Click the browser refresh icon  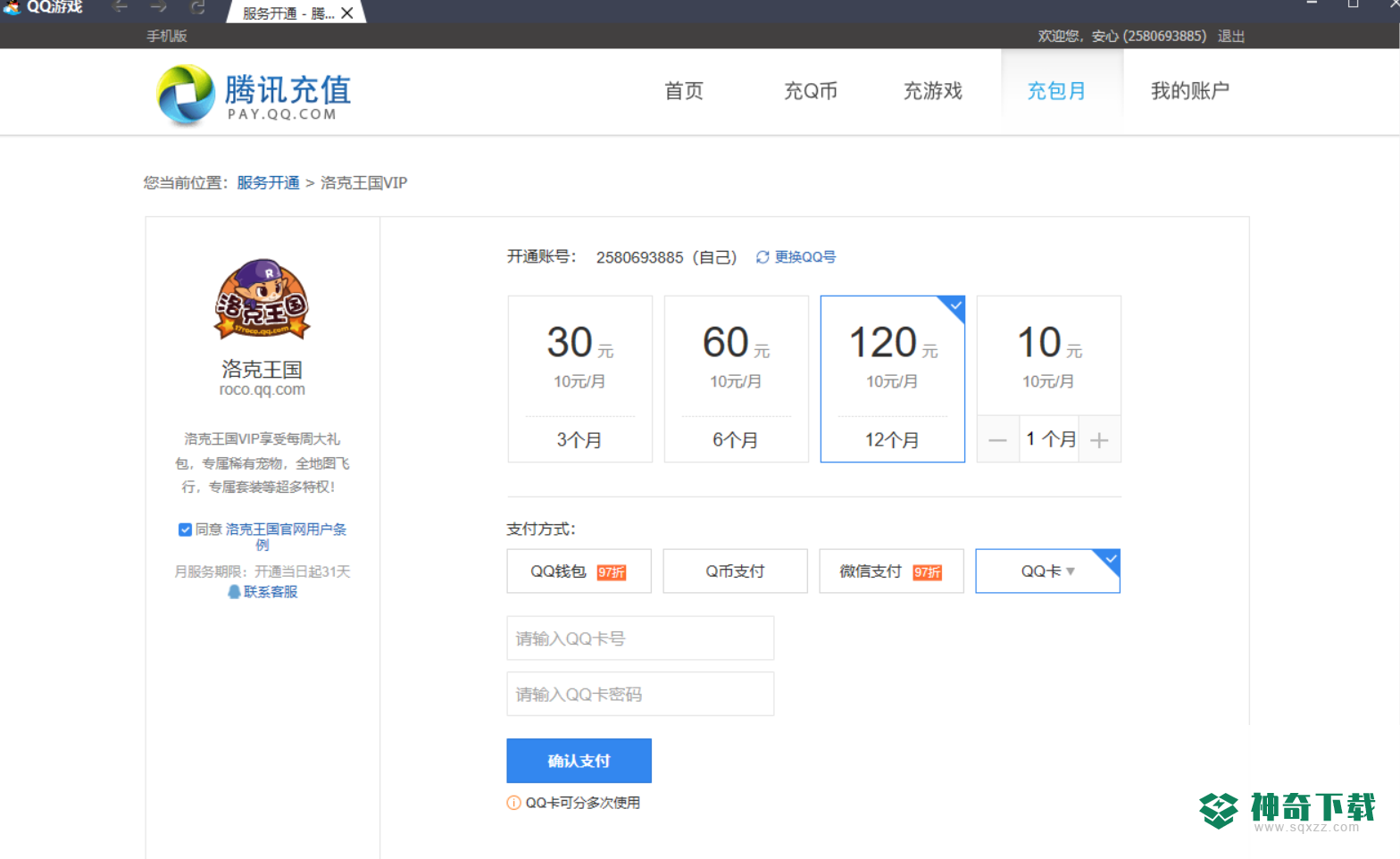(x=198, y=7)
